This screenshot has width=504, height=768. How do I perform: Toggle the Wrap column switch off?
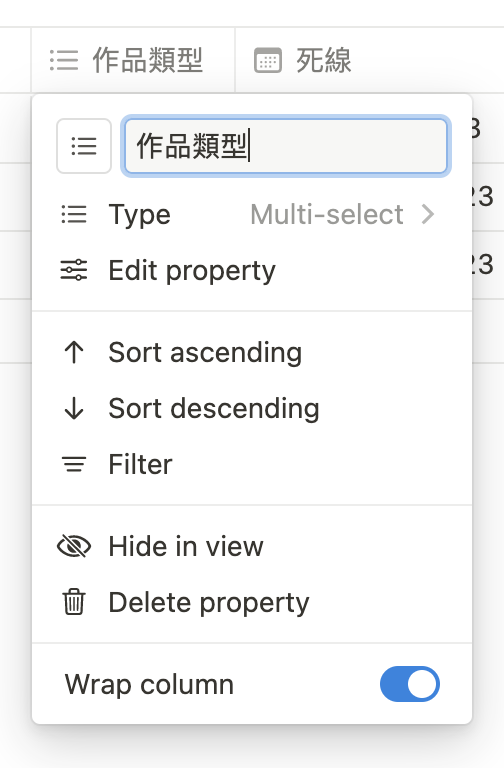pyautogui.click(x=410, y=684)
